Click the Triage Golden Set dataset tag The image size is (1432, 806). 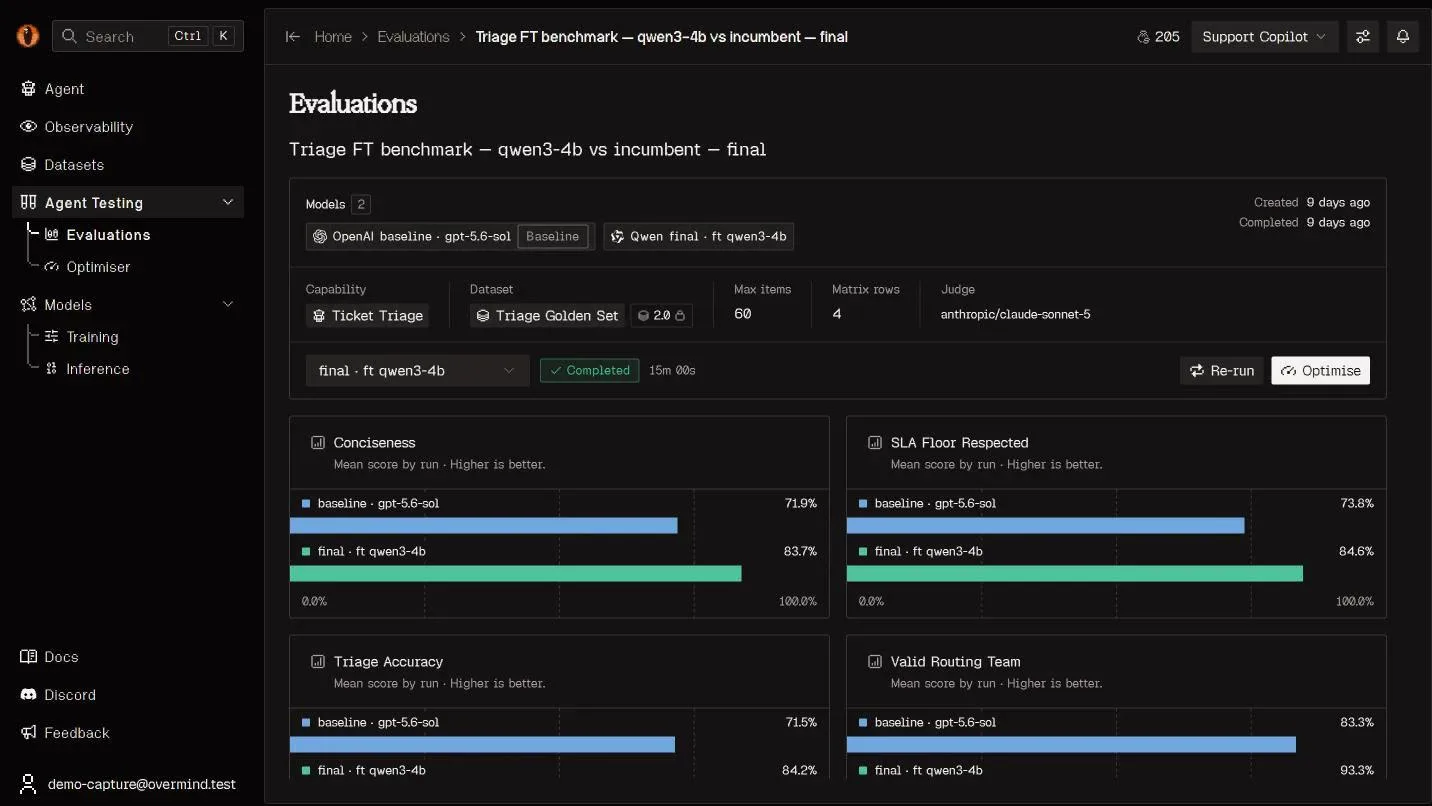click(x=547, y=316)
